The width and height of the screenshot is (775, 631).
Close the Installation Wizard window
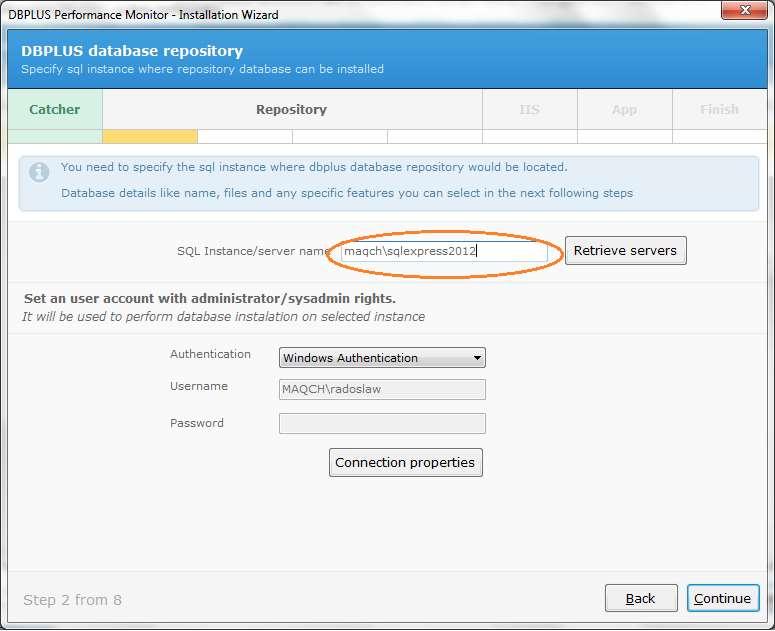(x=745, y=10)
